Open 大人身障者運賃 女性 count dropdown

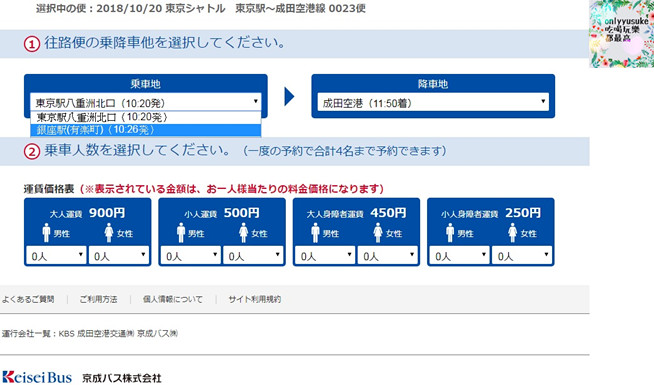pos(387,255)
